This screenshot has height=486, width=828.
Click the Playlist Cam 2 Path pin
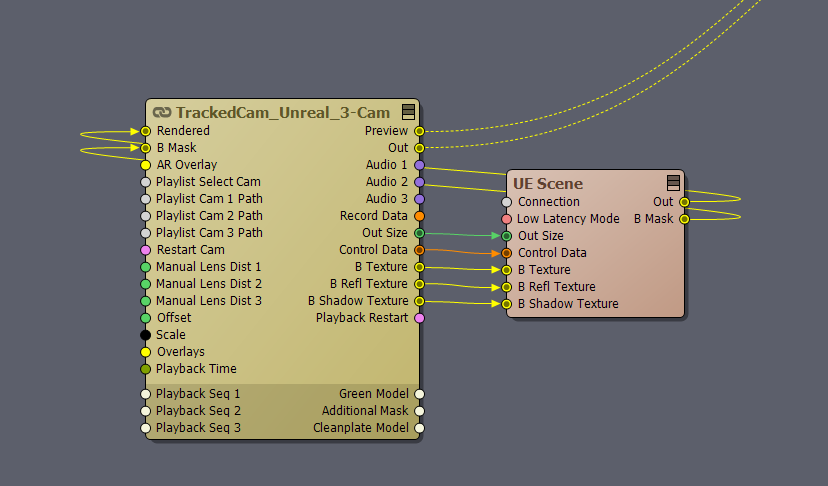146,216
